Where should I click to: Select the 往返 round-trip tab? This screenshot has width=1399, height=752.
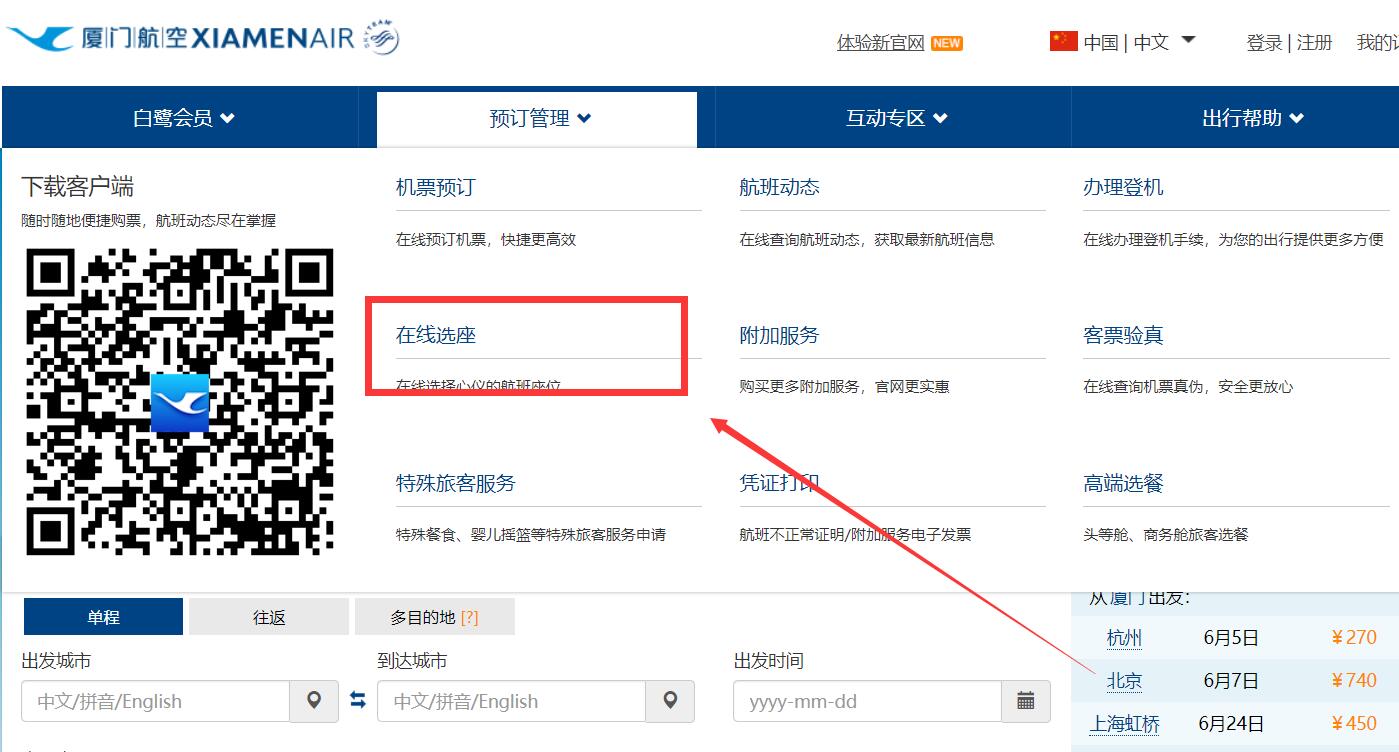[x=269, y=617]
